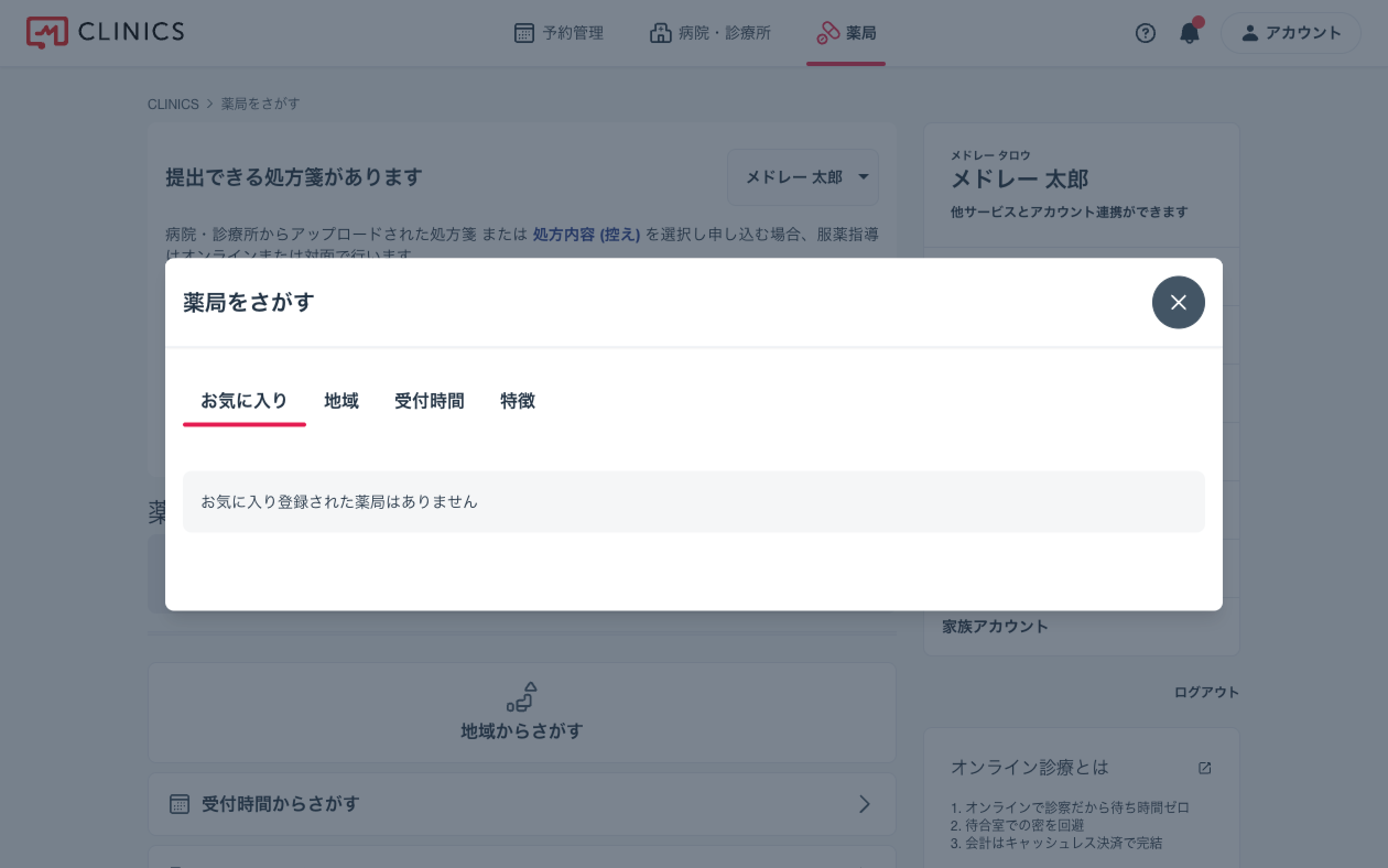This screenshot has width=1388, height=868.
Task: Switch to the 地域 tab
Action: coord(341,401)
